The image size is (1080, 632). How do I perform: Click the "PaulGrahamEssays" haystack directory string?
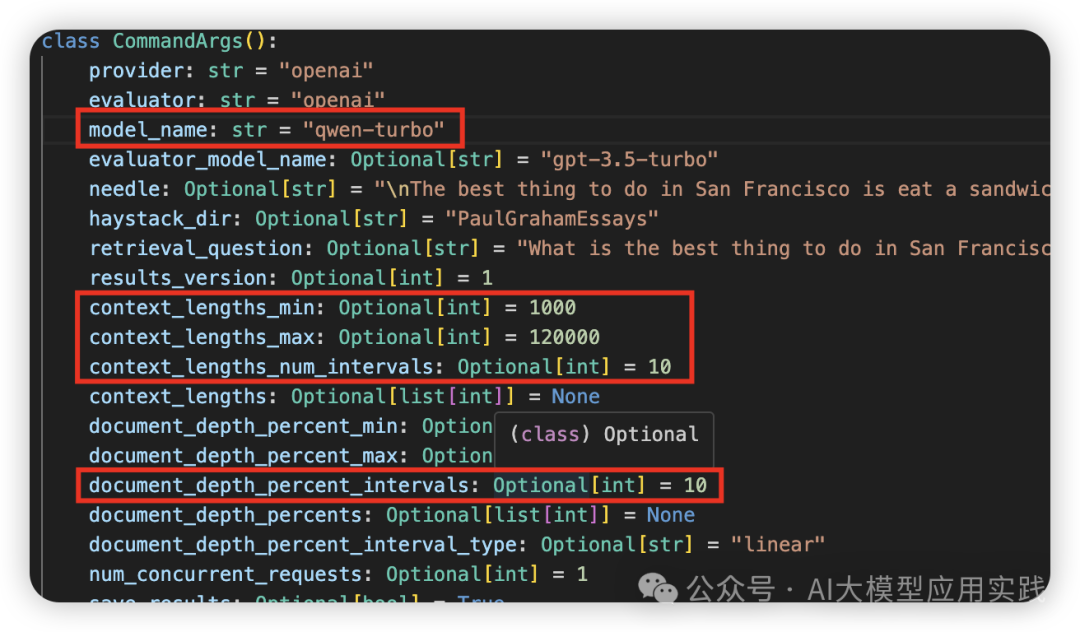click(552, 219)
